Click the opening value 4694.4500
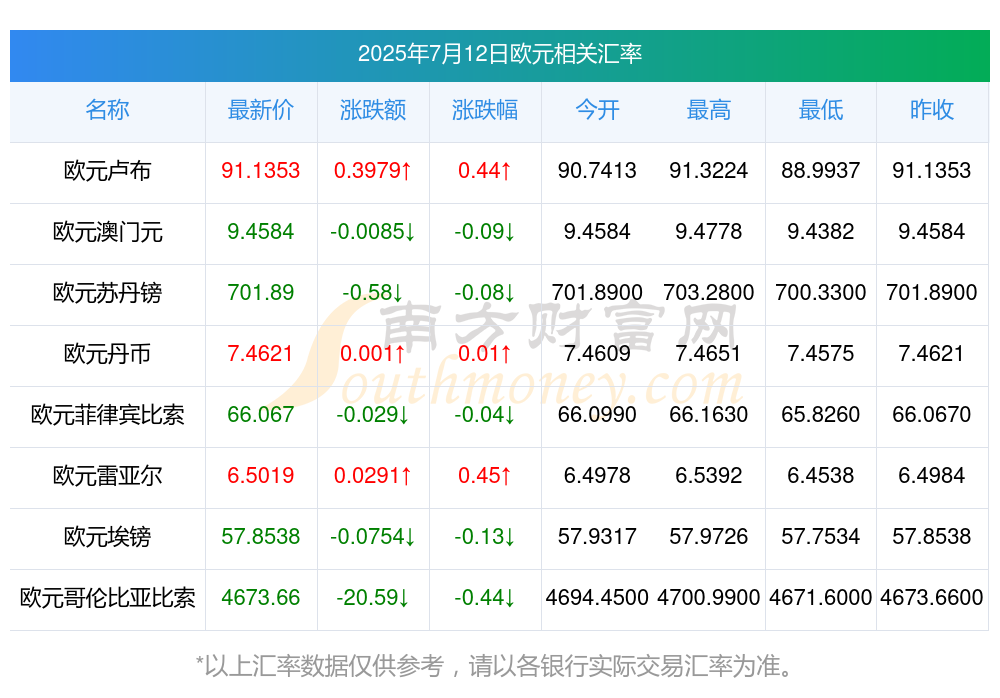1000x698 pixels. click(x=597, y=598)
